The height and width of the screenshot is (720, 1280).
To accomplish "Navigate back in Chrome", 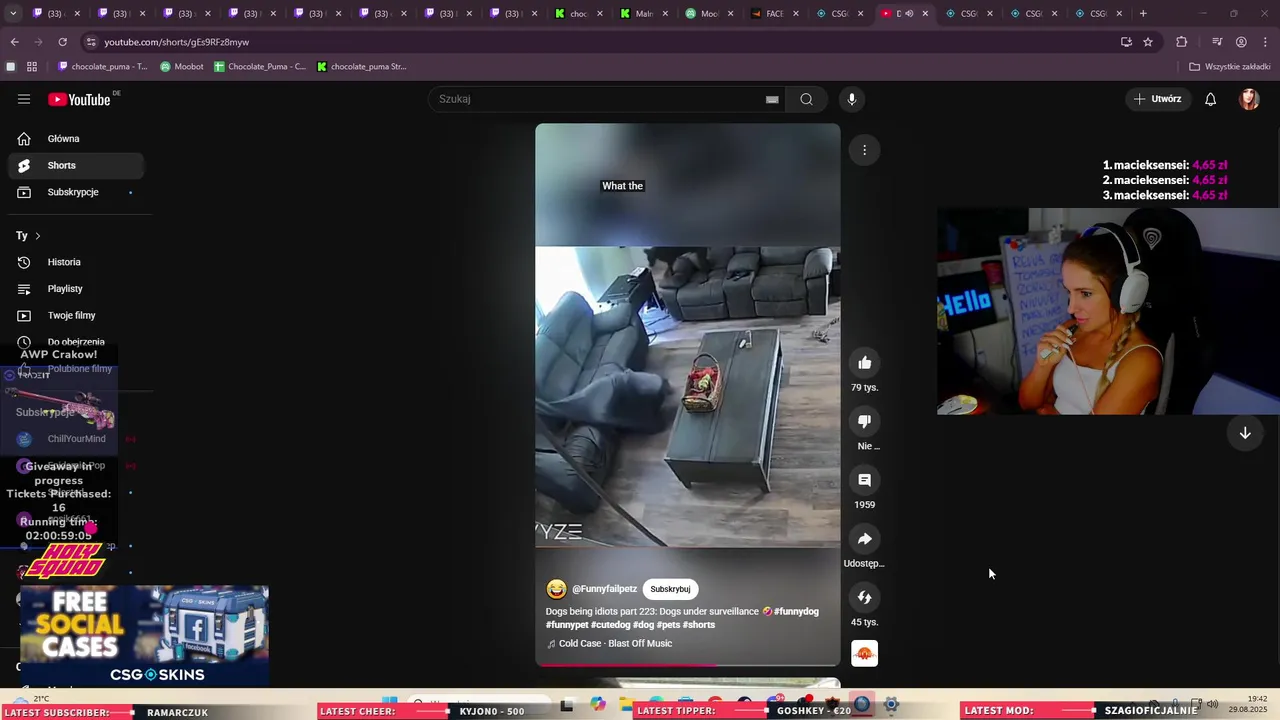I will pyautogui.click(x=14, y=42).
